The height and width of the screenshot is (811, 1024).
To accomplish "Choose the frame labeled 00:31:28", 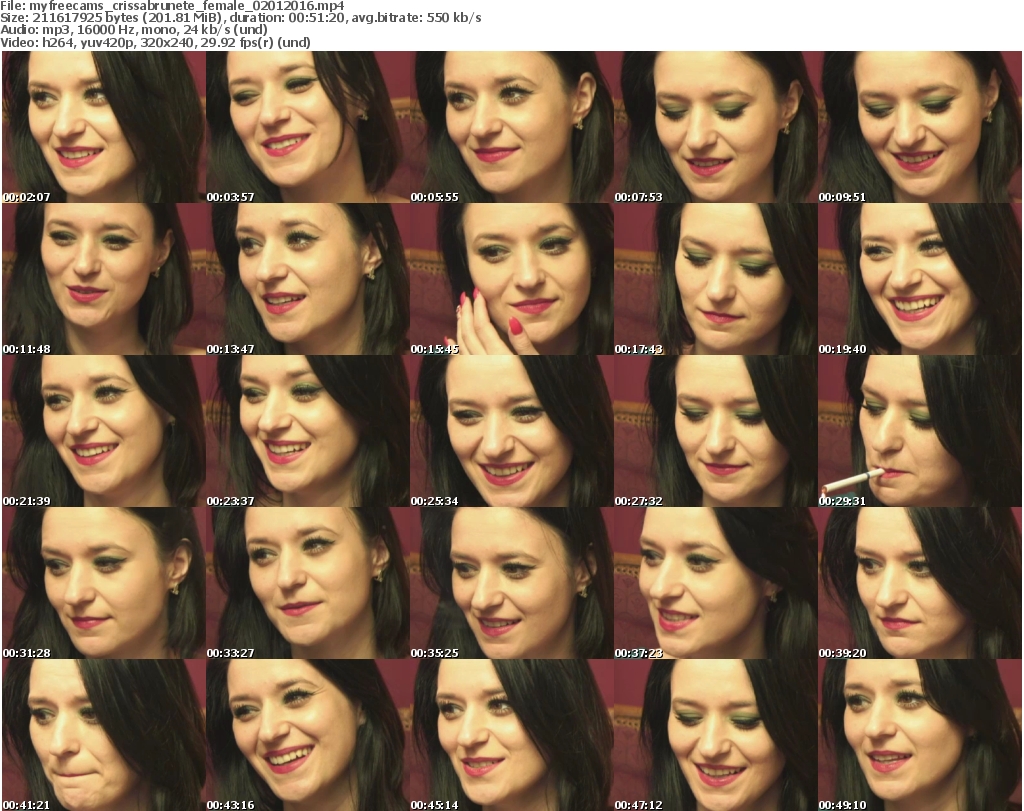I will [103, 583].
